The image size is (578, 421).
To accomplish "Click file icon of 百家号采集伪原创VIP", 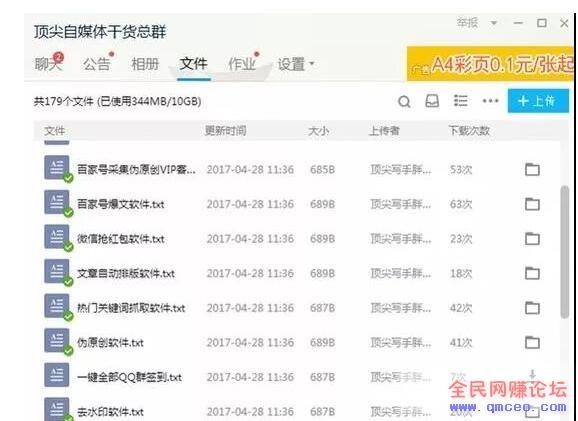I will click(x=57, y=168).
